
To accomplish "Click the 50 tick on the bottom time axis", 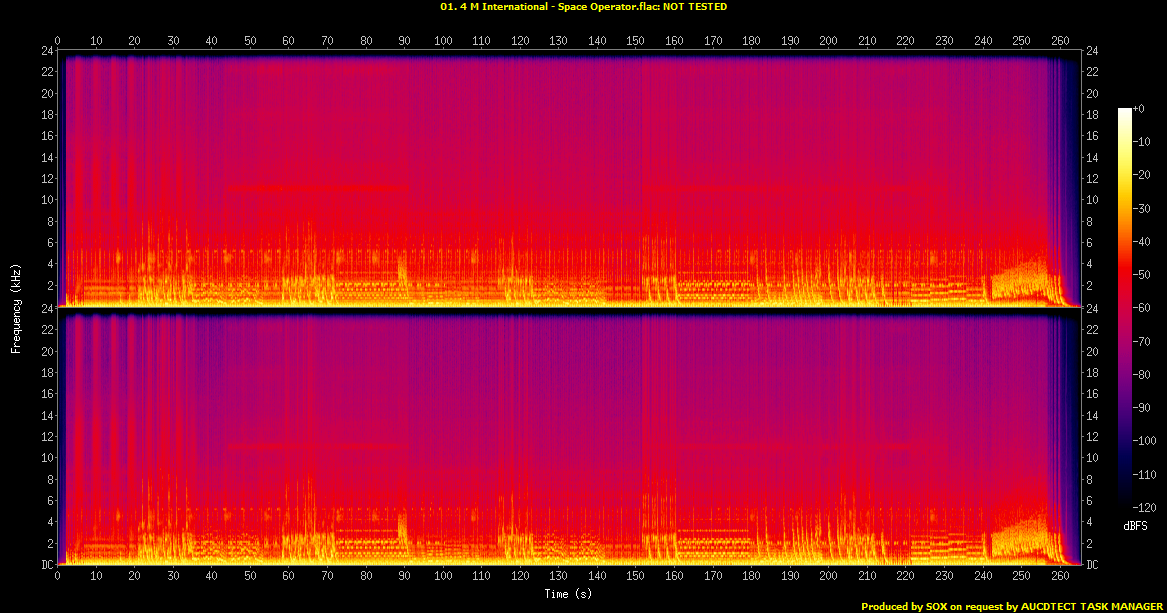I will click(250, 576).
